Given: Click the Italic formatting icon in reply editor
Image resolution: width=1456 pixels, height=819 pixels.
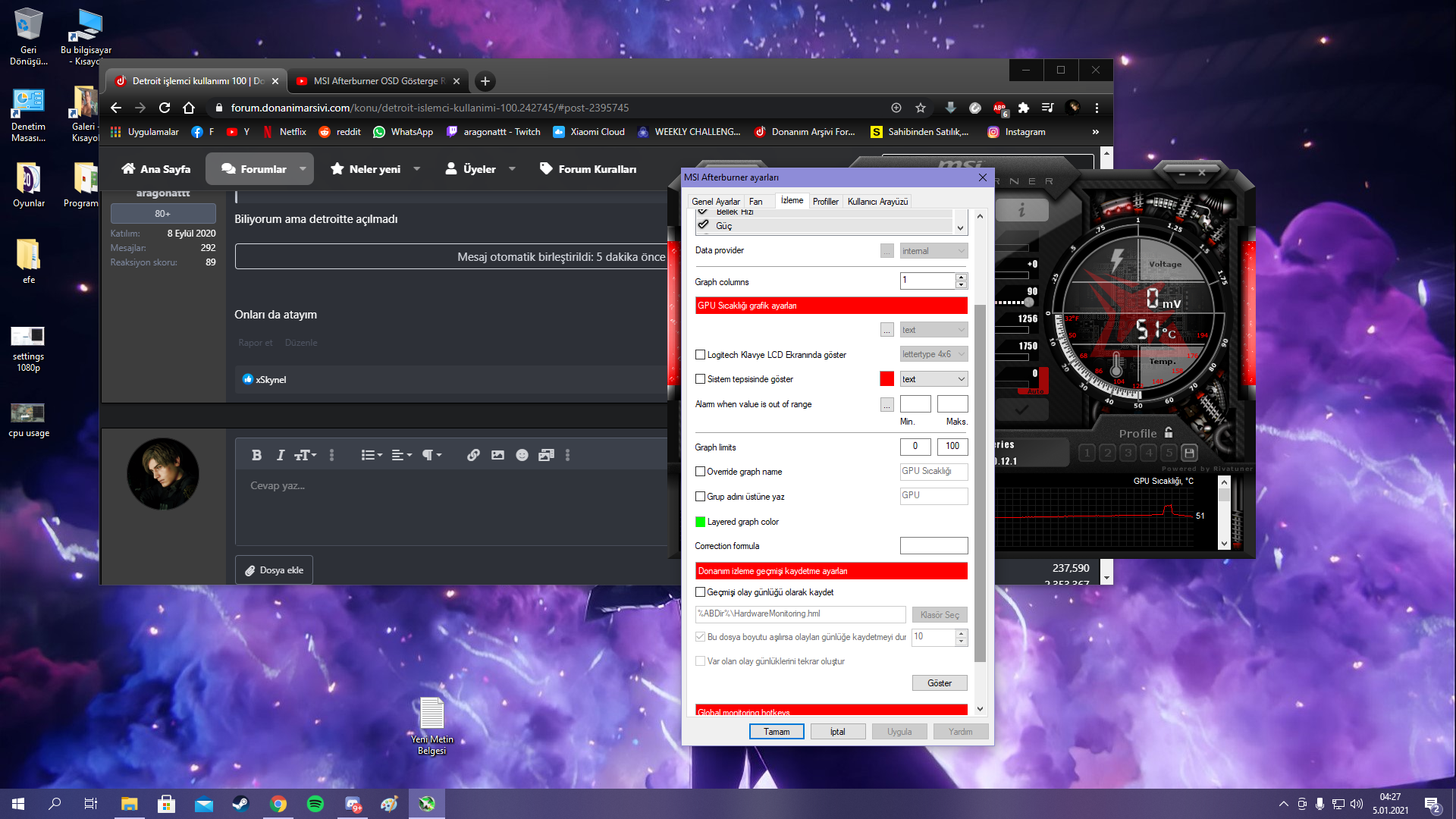Looking at the screenshot, I should 280,455.
